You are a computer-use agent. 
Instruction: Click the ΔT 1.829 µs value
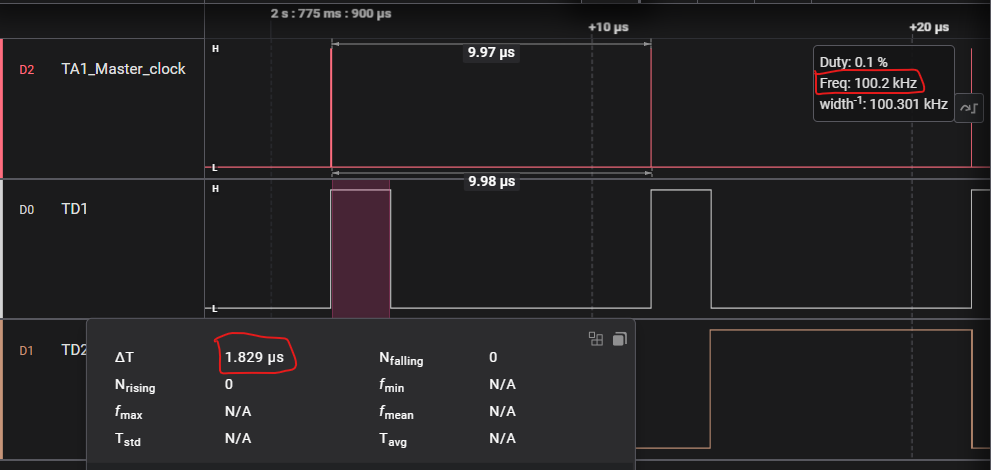(254, 358)
